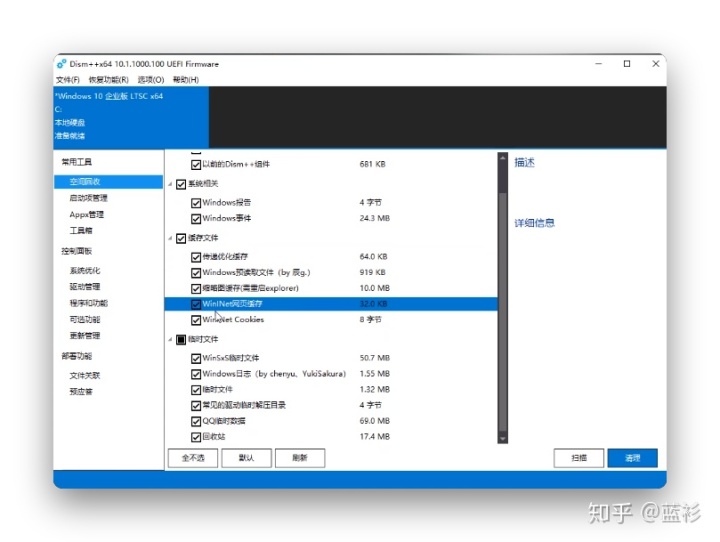This screenshot has height=542, width=720.
Task: Click the 默认 button
Action: click(x=247, y=458)
